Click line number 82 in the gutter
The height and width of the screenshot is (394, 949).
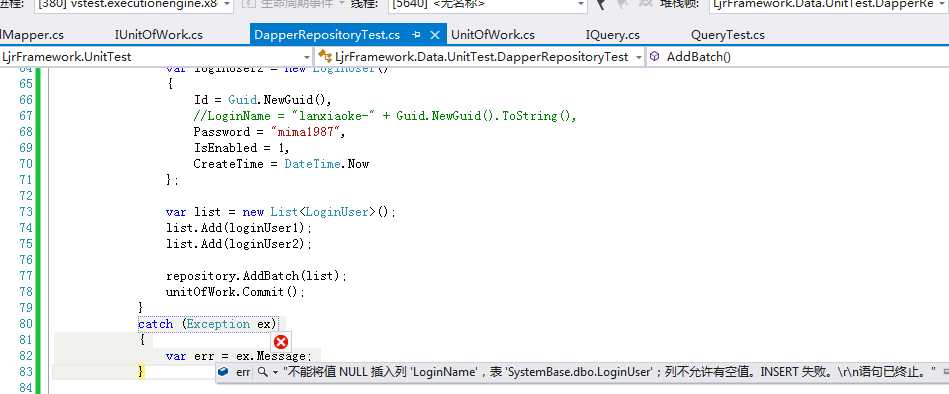[25, 356]
